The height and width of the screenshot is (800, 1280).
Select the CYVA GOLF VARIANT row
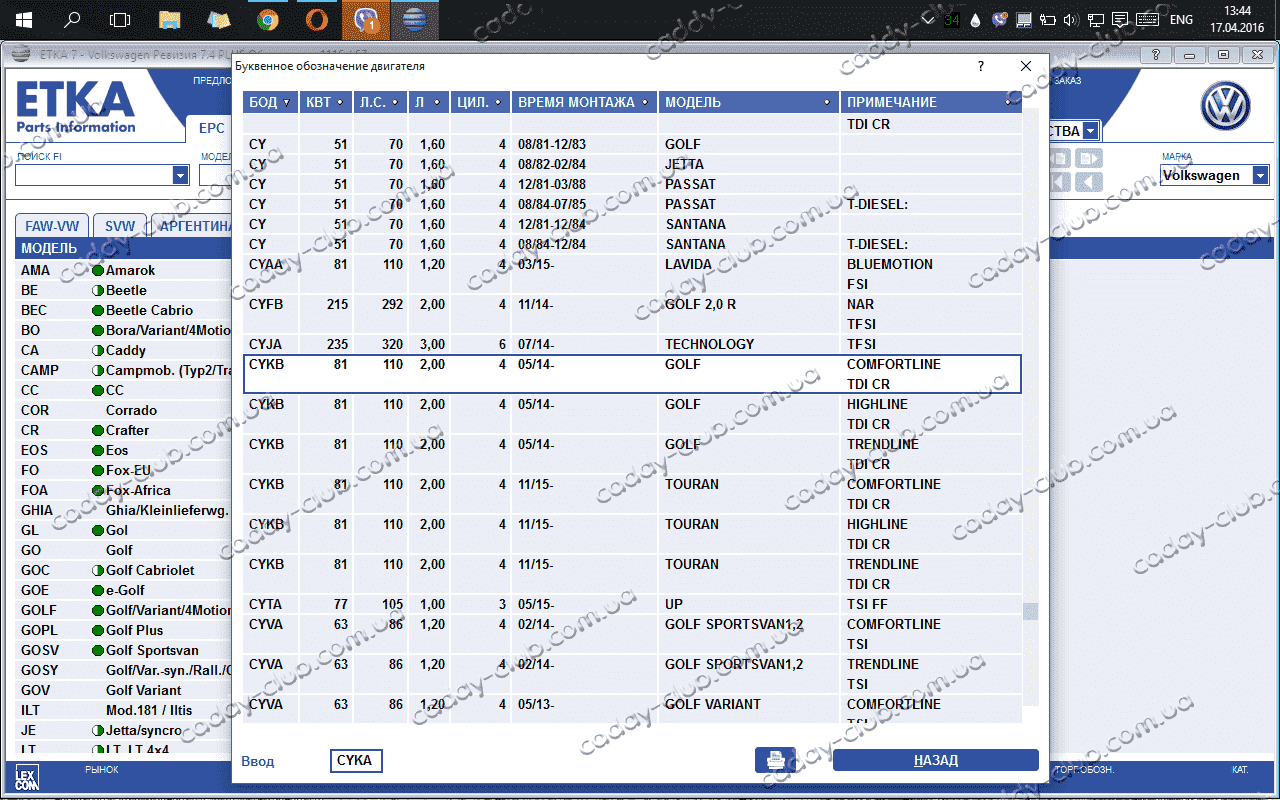point(632,709)
